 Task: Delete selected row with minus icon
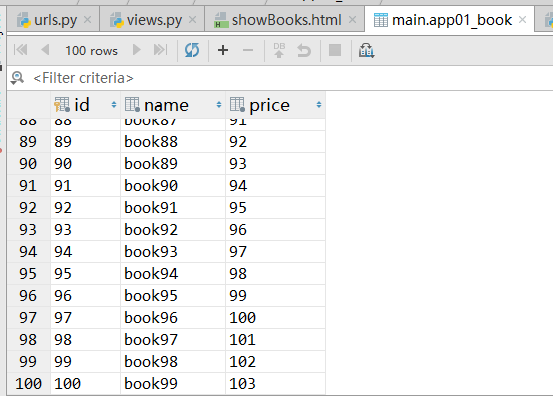point(248,50)
